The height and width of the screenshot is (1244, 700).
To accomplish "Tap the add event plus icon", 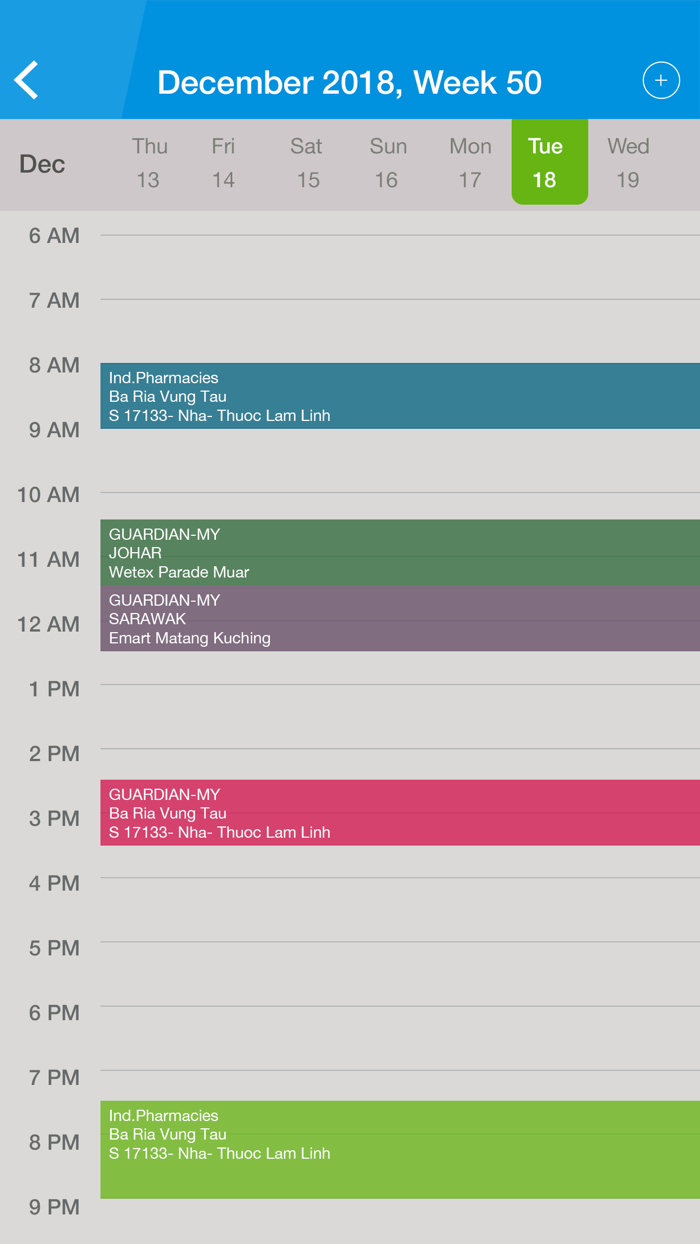I will click(660, 80).
